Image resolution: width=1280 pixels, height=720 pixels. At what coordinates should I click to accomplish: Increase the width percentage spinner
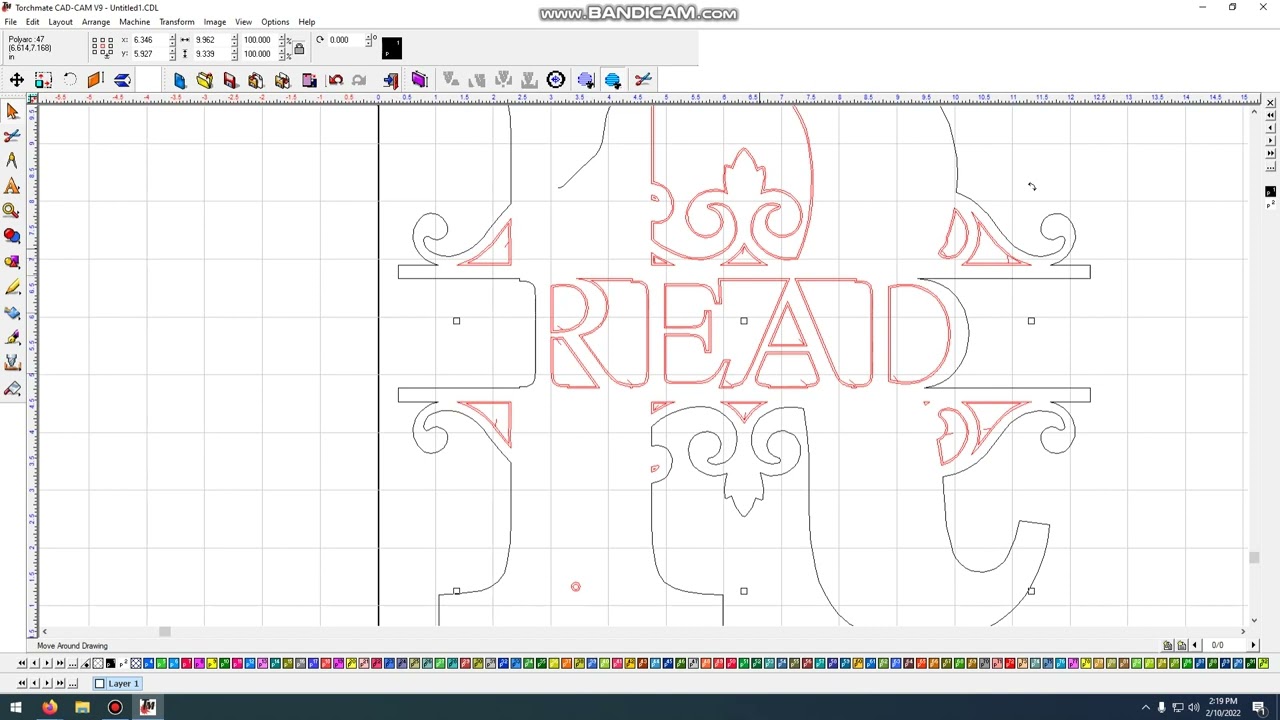283,37
